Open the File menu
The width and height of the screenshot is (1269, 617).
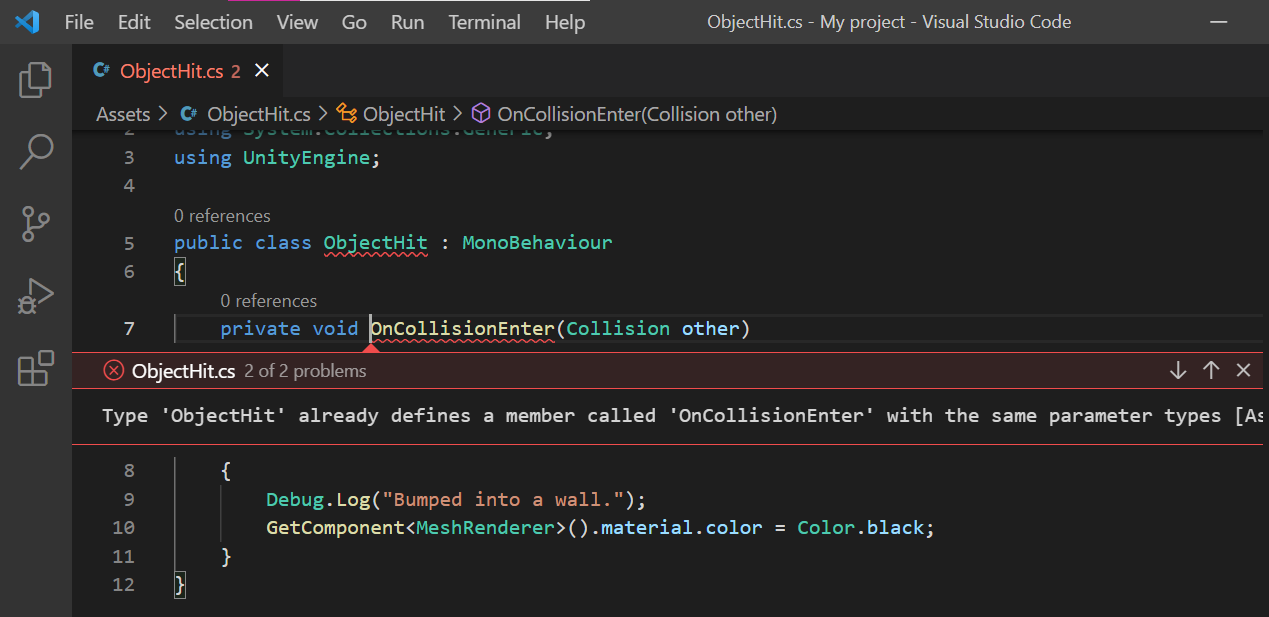coord(79,22)
